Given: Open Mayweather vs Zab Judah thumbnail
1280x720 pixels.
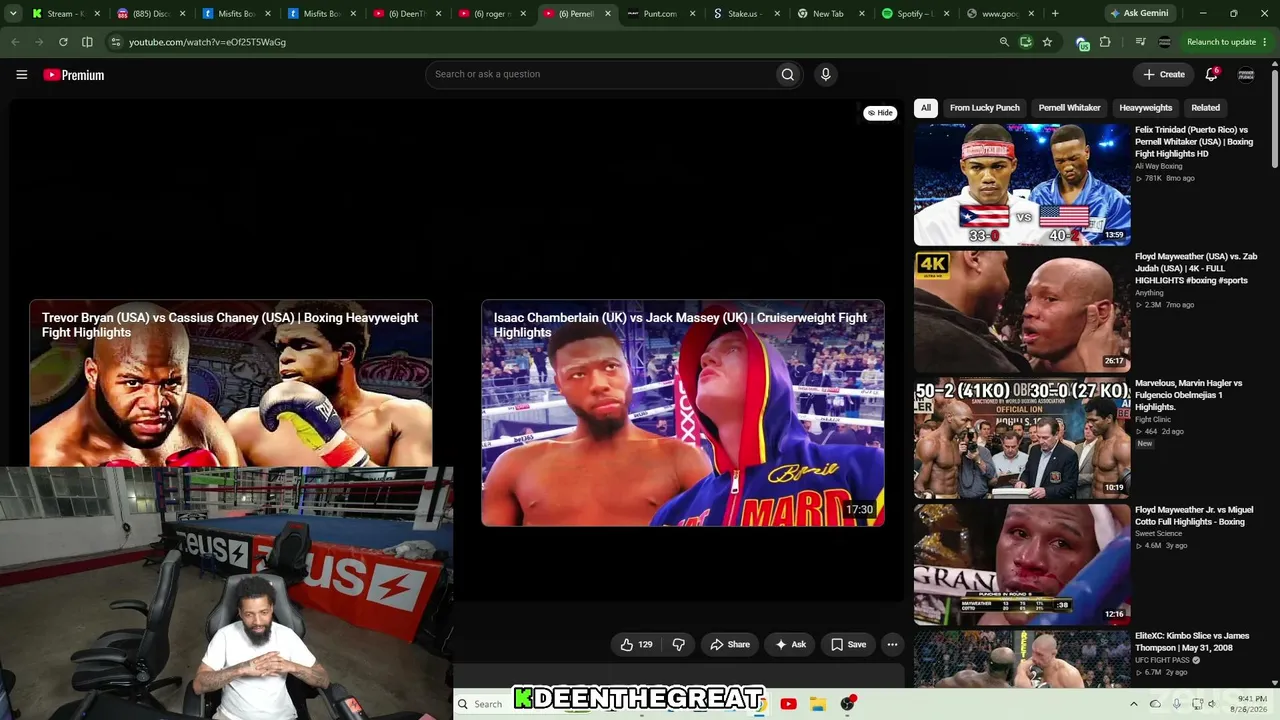Looking at the screenshot, I should click(x=1022, y=312).
